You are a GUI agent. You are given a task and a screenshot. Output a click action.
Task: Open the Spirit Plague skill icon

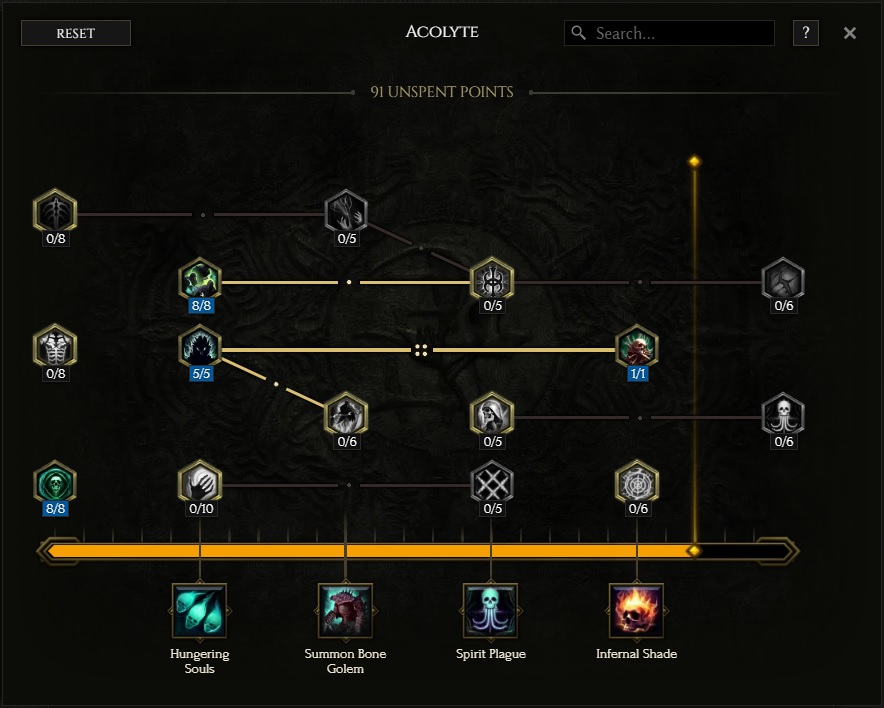click(x=490, y=610)
